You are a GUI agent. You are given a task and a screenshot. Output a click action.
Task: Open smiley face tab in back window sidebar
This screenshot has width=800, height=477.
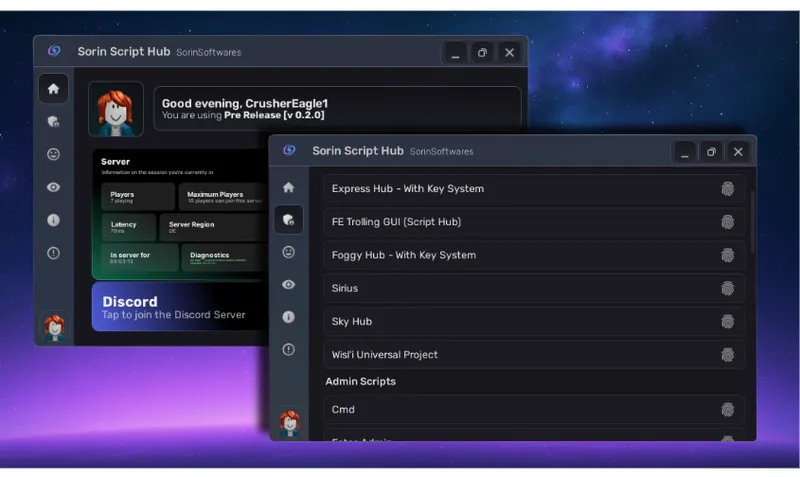point(53,154)
